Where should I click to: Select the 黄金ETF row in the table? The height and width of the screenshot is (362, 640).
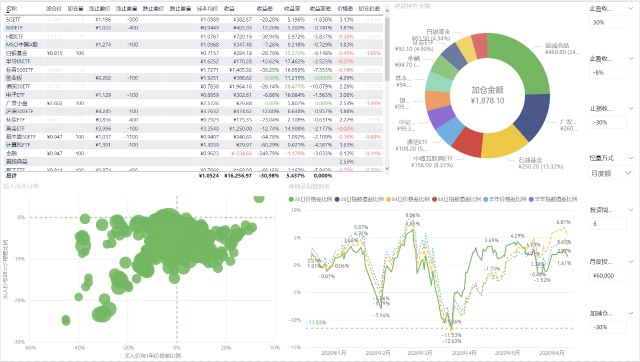[x=194, y=128]
